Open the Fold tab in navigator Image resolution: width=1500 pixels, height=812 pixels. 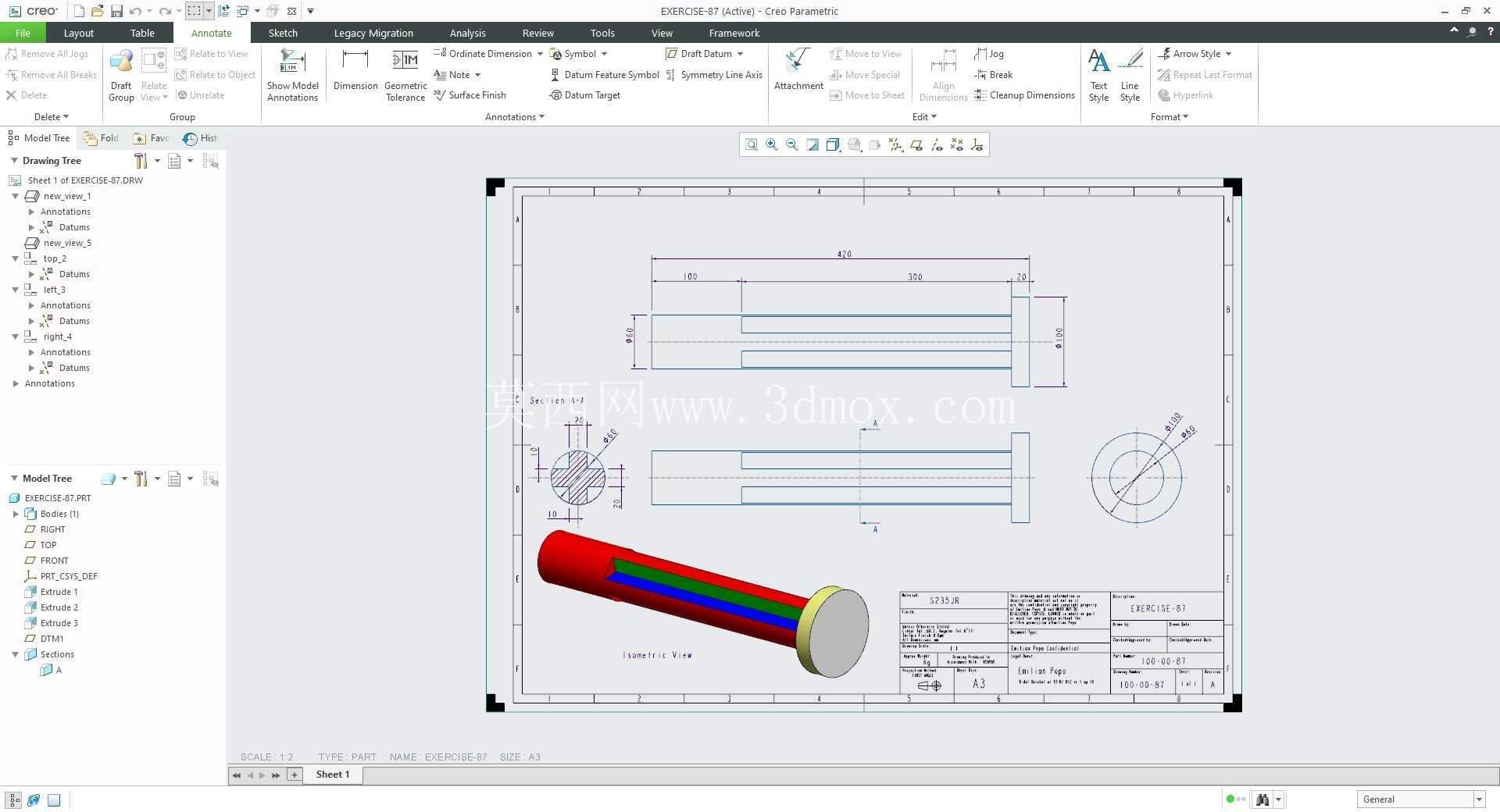coord(102,138)
